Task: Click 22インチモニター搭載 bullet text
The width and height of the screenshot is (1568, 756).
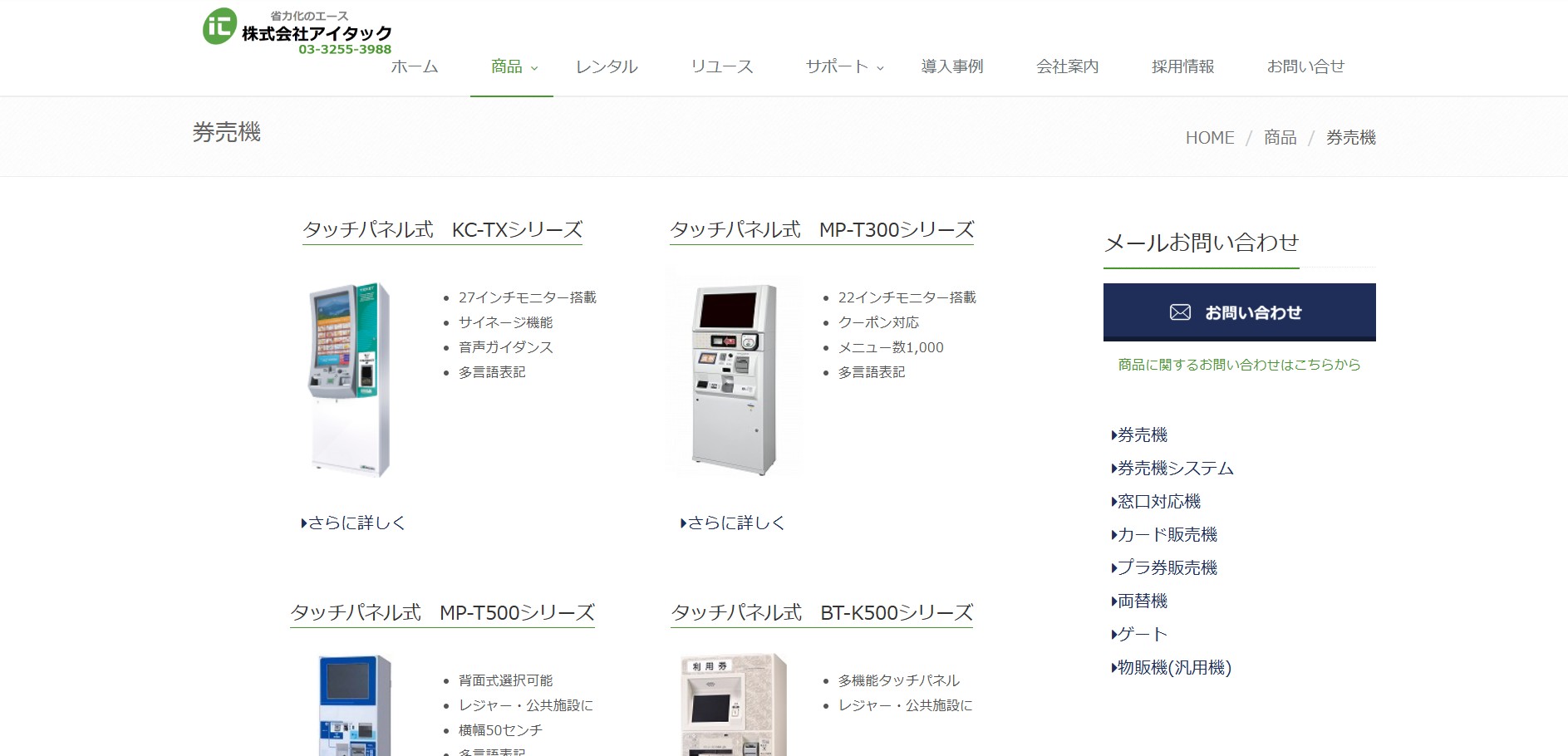Action: 907,297
